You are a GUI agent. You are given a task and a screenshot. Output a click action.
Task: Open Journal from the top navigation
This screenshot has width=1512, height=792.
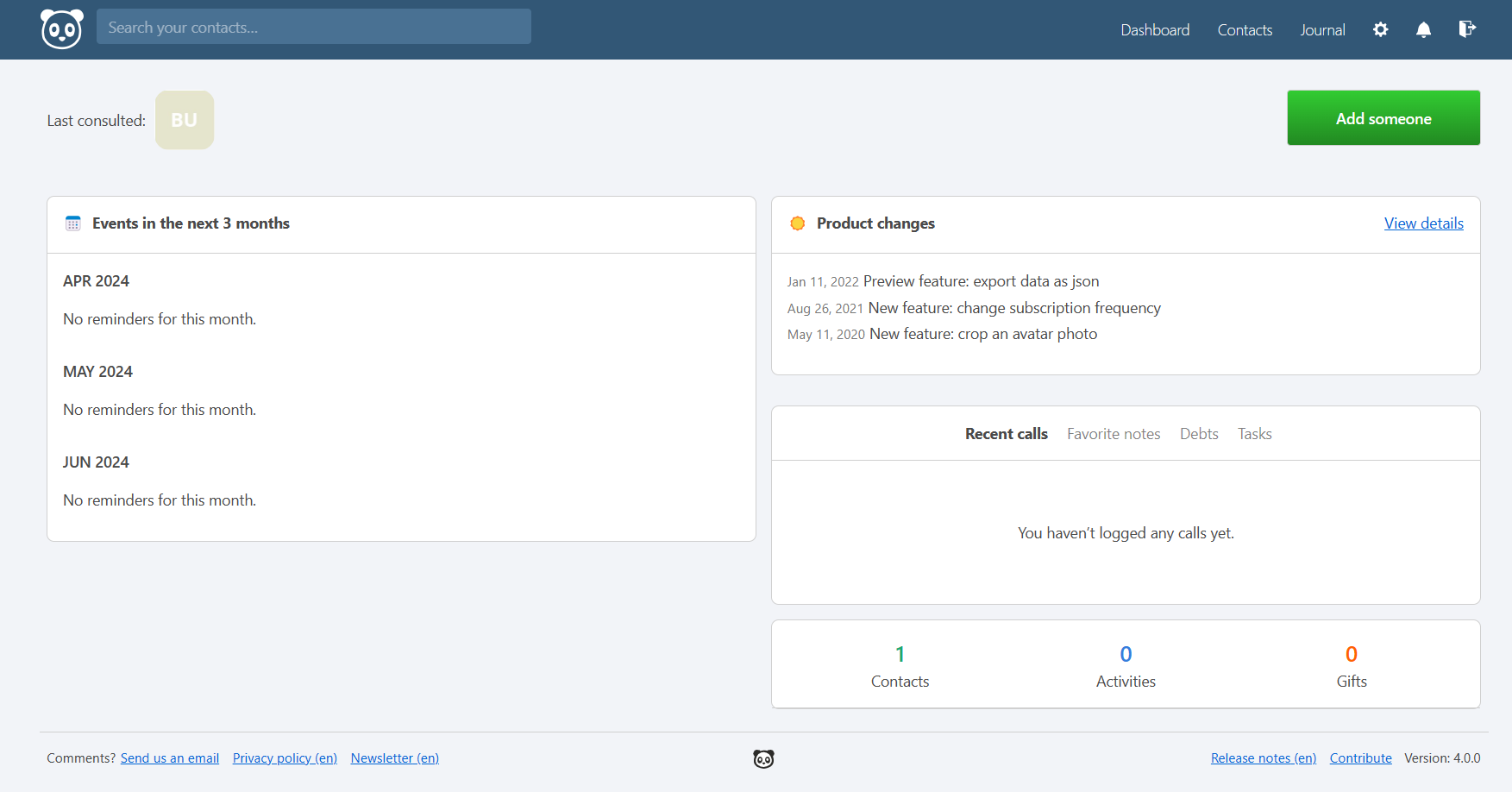tap(1322, 30)
